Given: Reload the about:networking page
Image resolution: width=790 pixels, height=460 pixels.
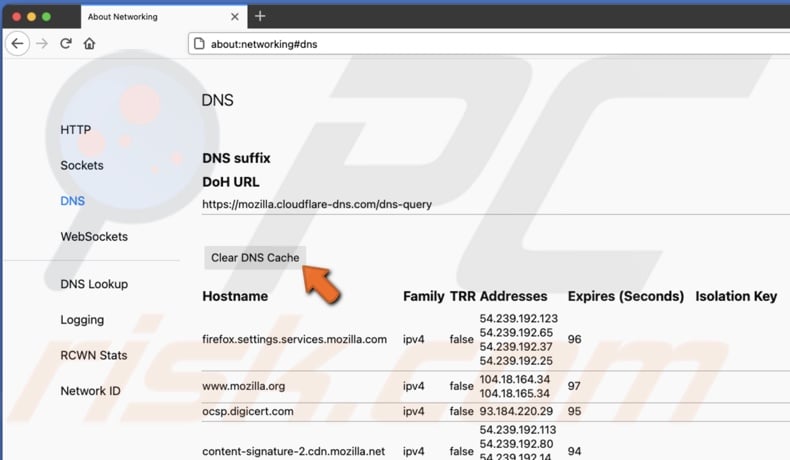Looking at the screenshot, I should [66, 43].
